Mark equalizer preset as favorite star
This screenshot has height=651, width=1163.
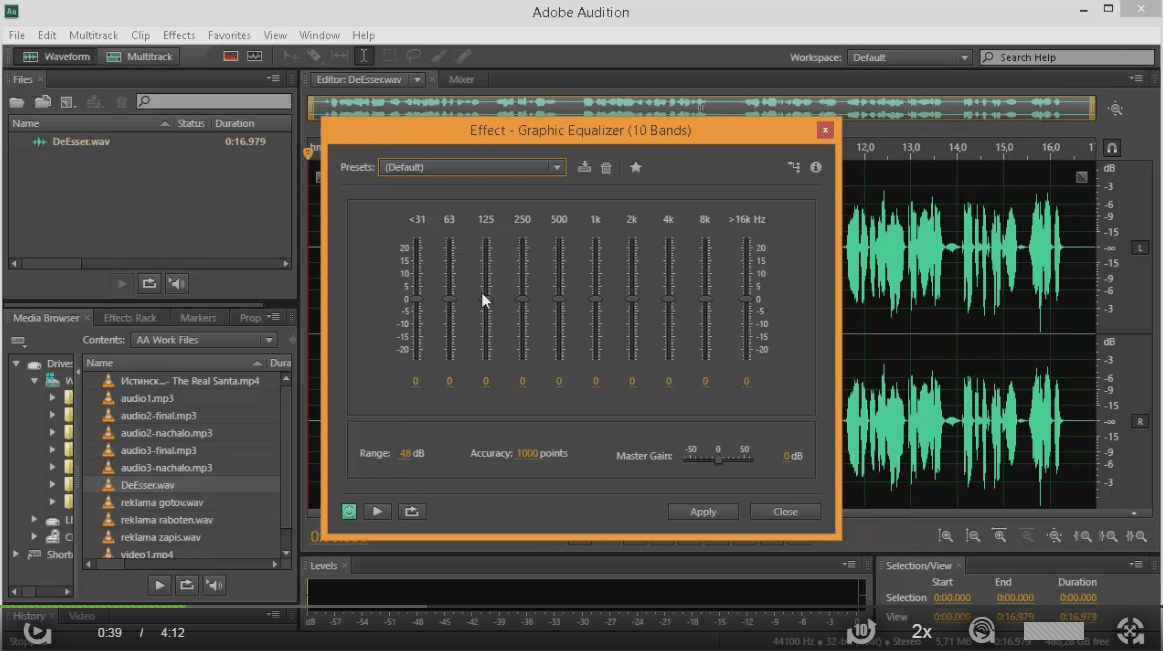(x=636, y=168)
